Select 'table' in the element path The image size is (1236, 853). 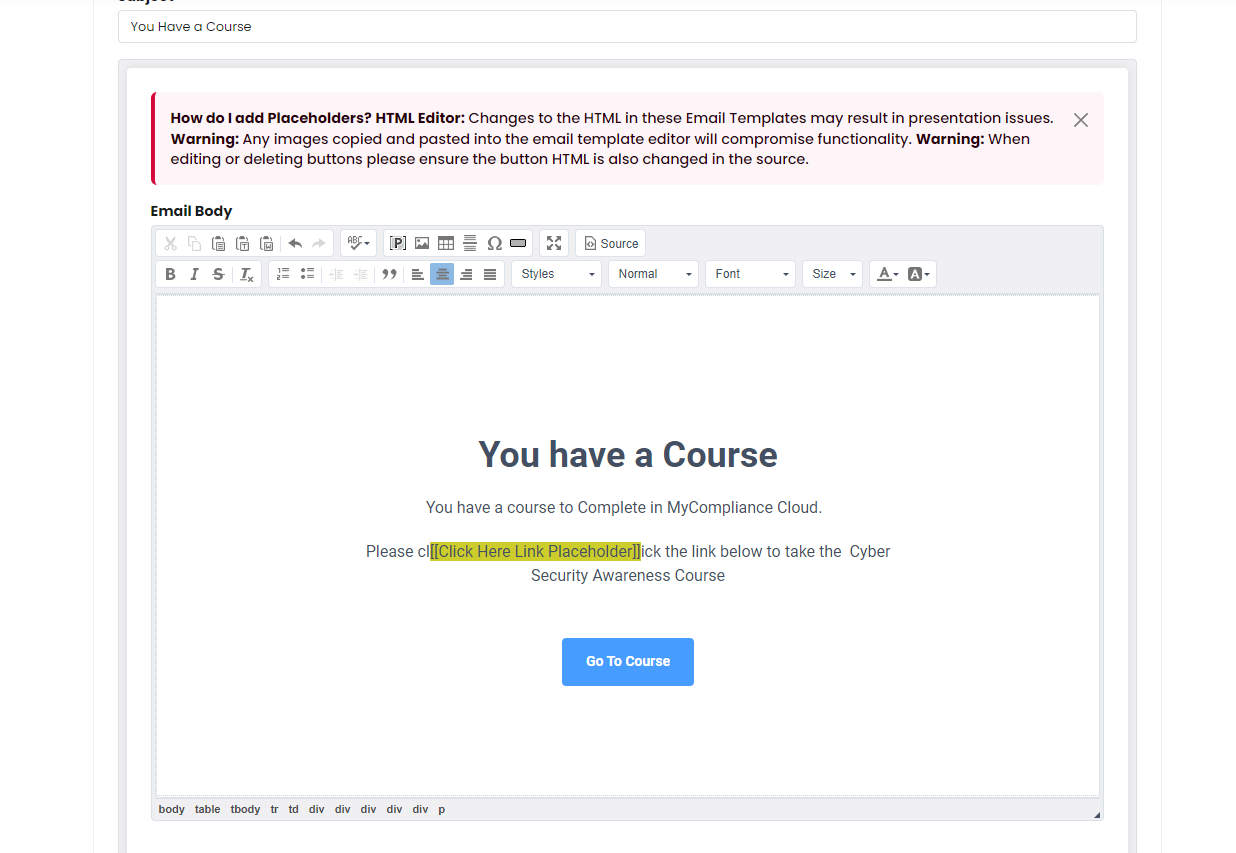tap(208, 809)
